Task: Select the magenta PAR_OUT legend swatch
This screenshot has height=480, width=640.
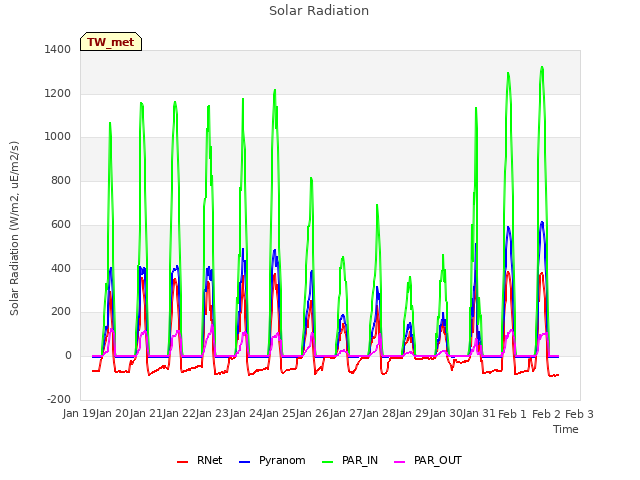Action: point(400,462)
